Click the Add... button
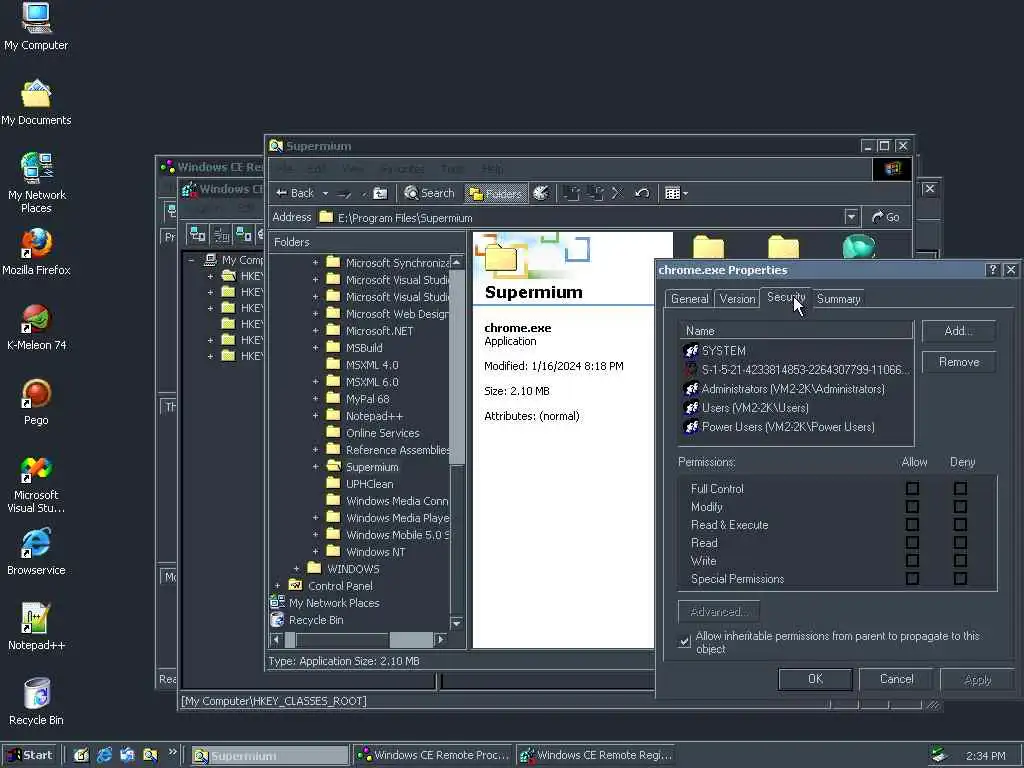This screenshot has height=768, width=1024. coord(958,331)
